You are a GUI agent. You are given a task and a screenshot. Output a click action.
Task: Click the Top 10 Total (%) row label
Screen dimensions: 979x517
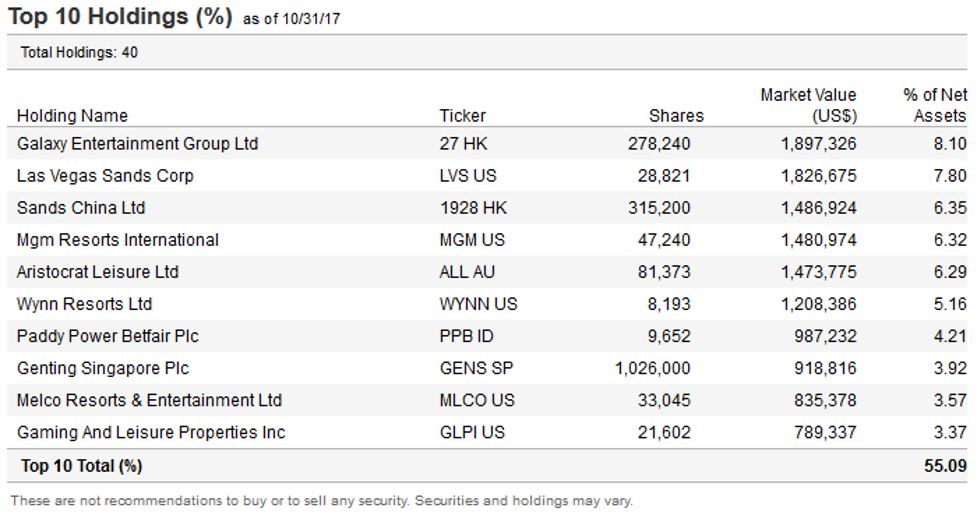click(x=81, y=465)
